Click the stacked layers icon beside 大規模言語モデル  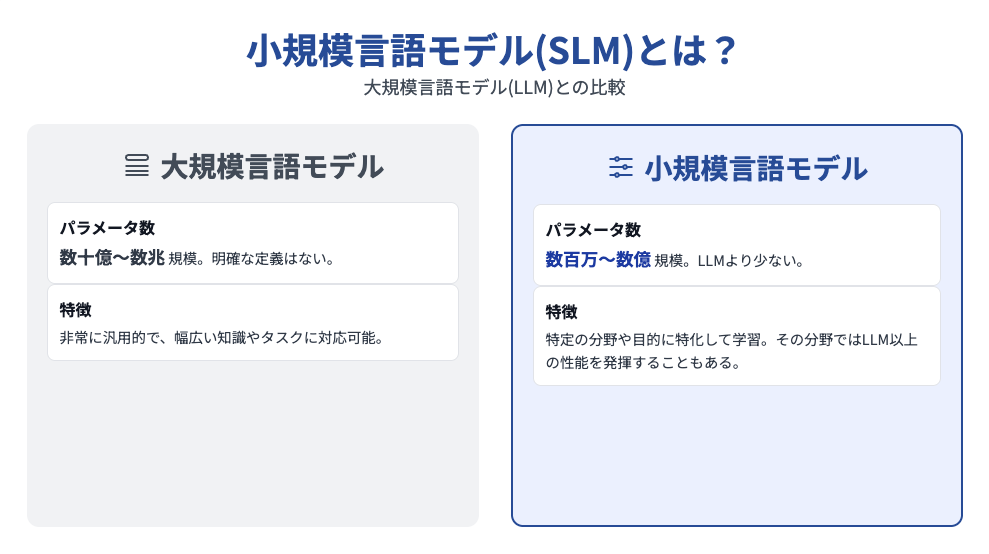(137, 166)
